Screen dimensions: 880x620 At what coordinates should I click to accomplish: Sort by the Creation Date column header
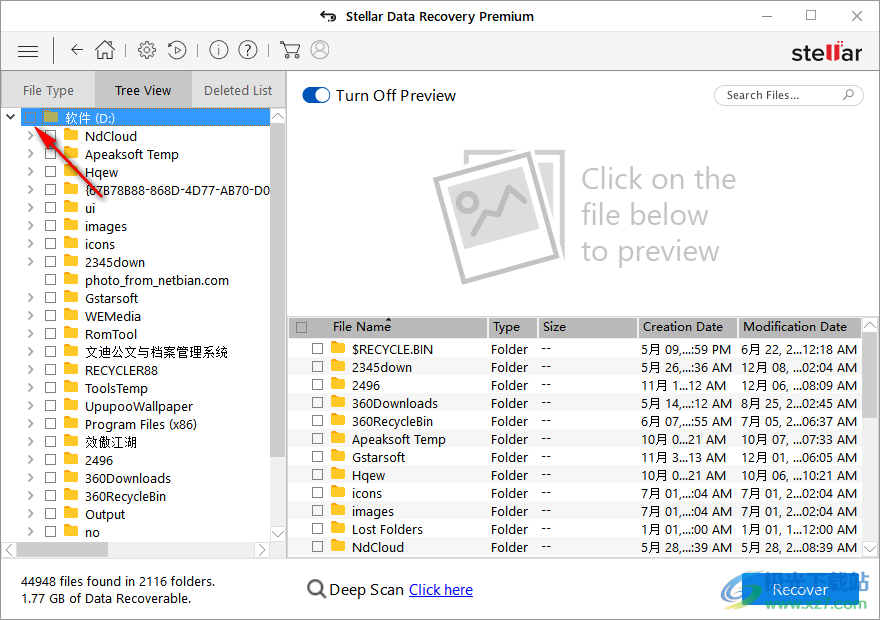click(x=688, y=327)
